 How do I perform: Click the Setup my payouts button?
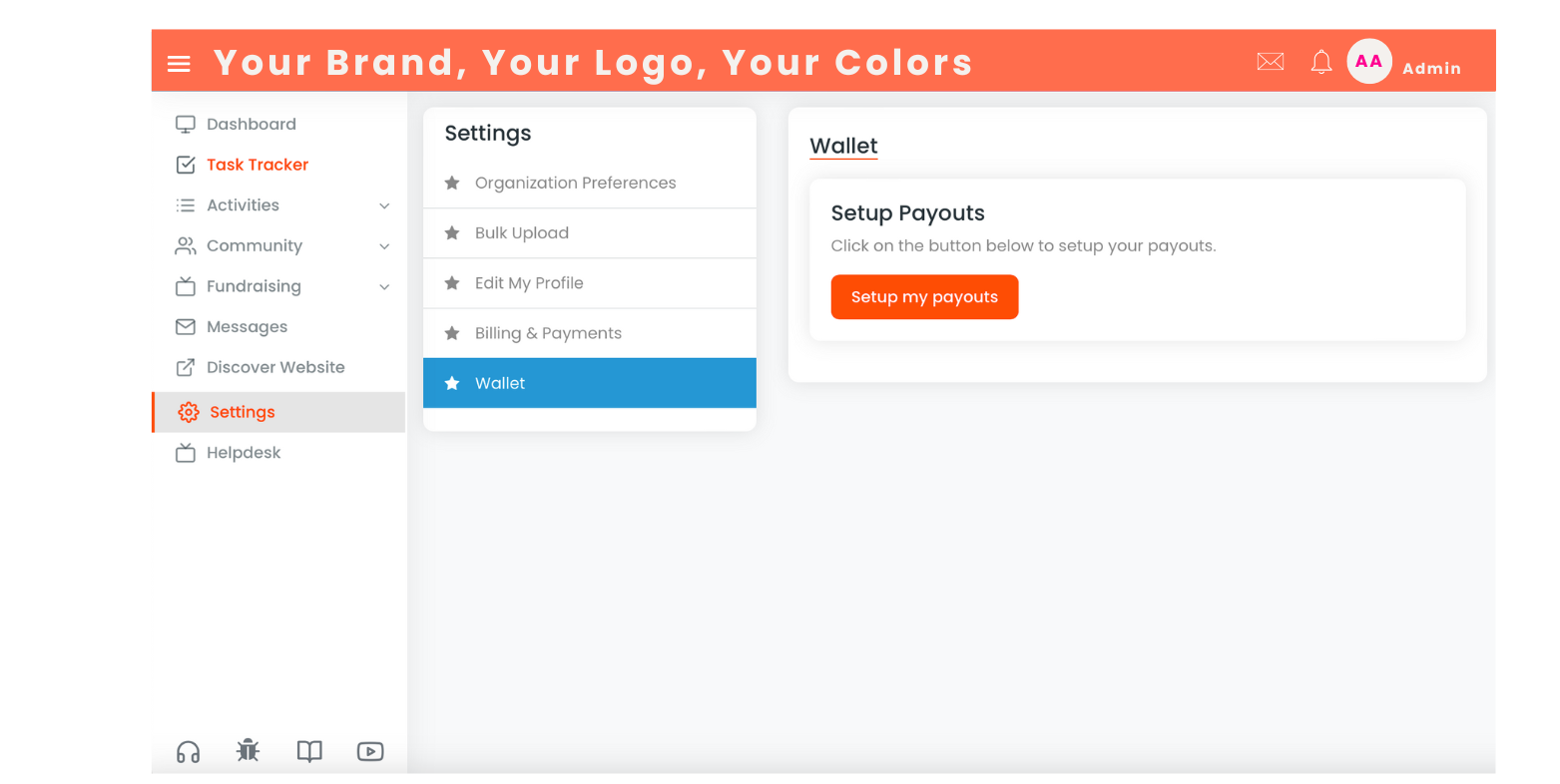pos(924,297)
